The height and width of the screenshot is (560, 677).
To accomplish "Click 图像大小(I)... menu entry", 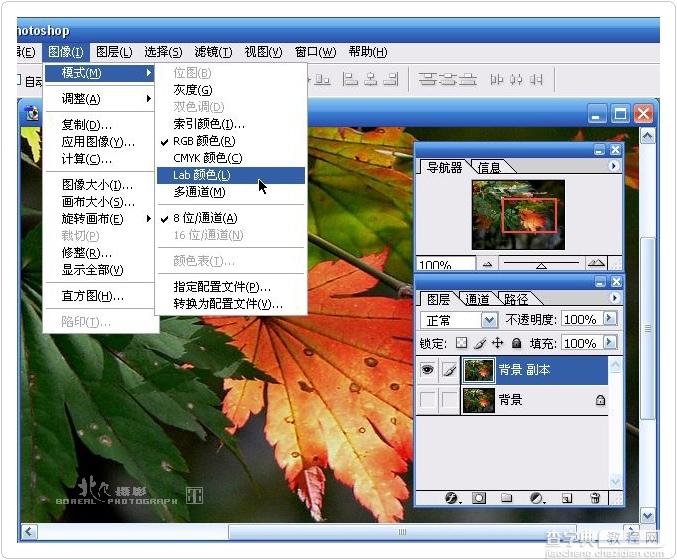I will 99,185.
